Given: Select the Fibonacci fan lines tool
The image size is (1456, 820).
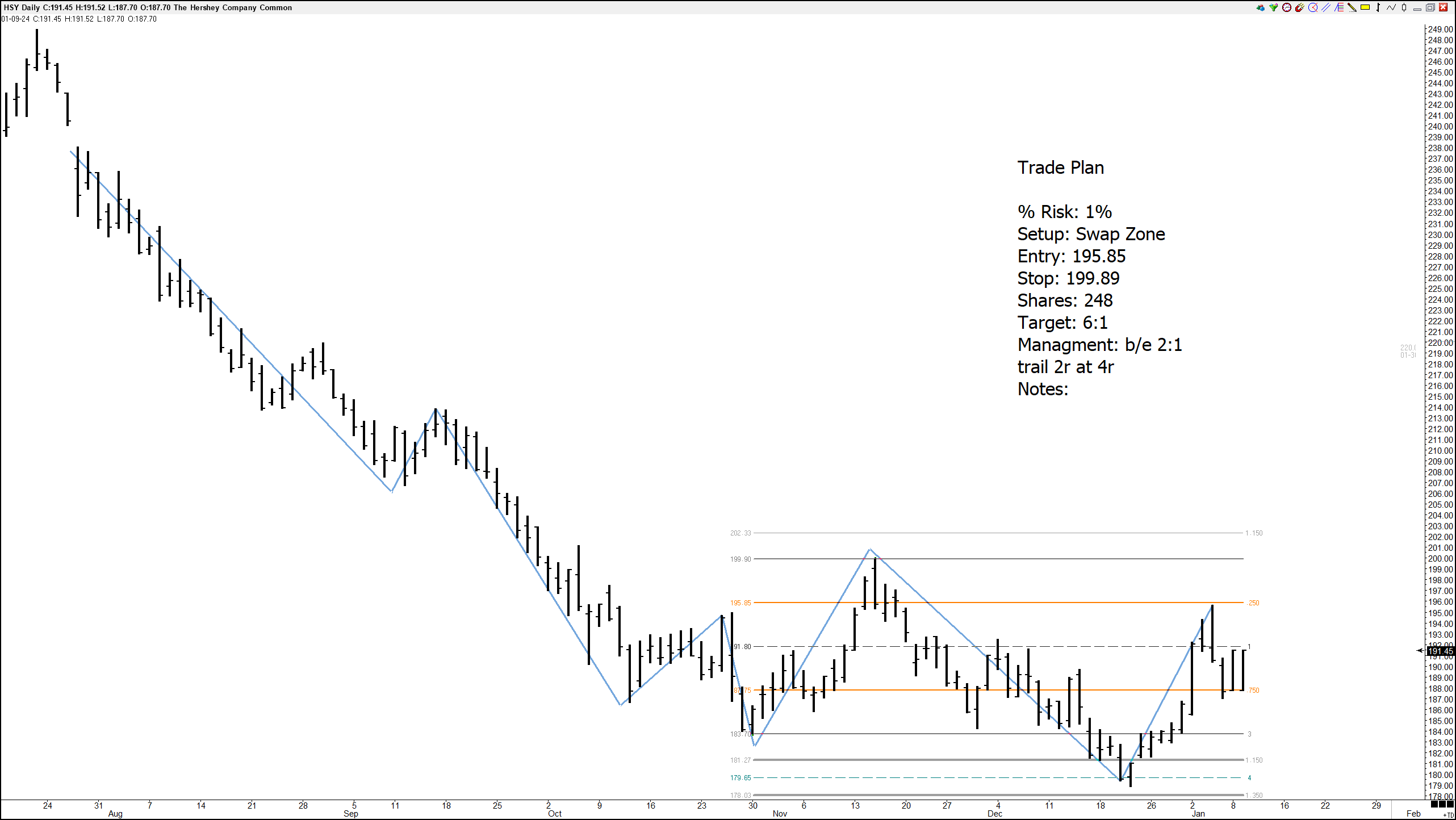Looking at the screenshot, I should [x=1339, y=7].
